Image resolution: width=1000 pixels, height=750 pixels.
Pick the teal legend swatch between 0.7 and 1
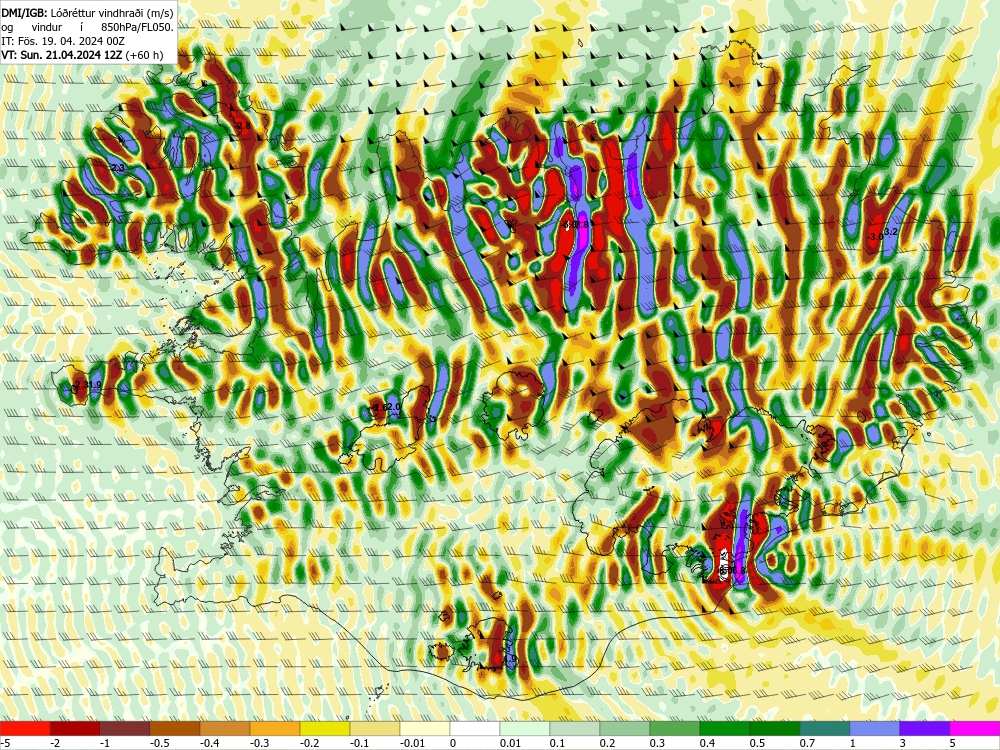point(825,728)
